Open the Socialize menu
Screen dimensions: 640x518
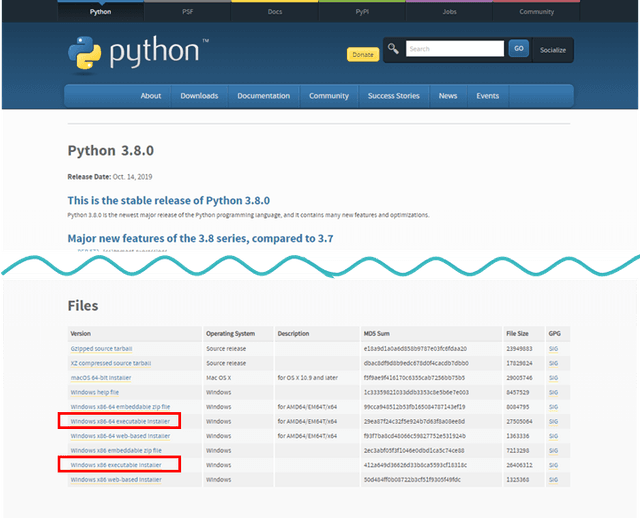(x=553, y=50)
